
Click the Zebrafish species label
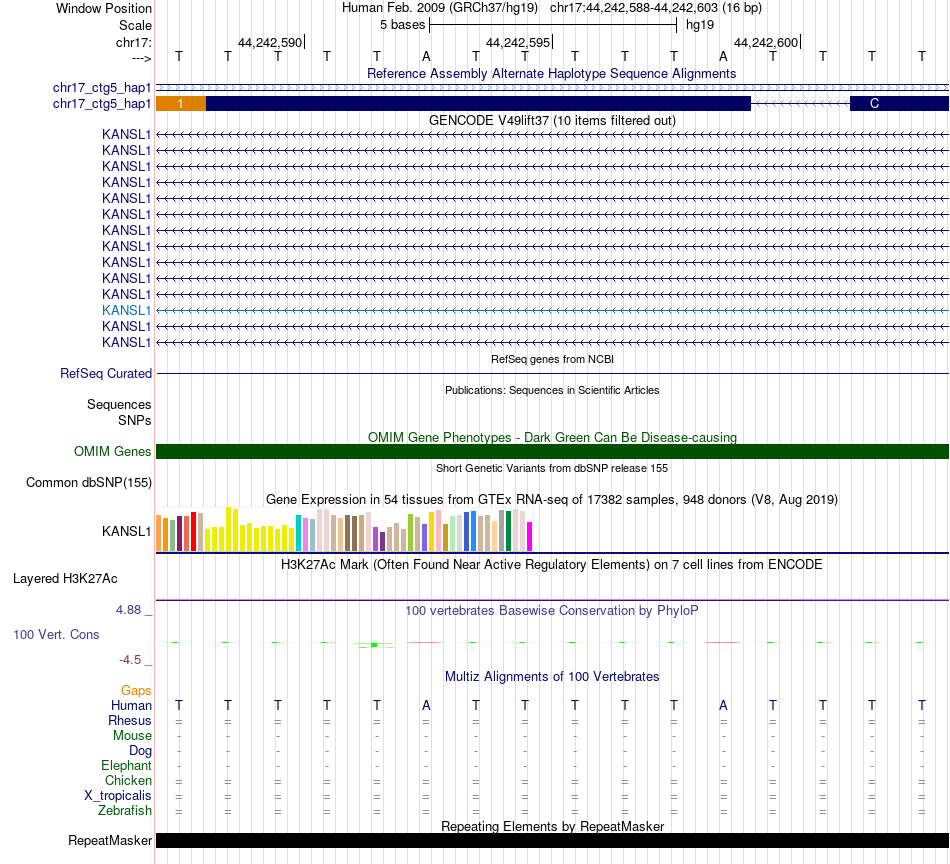coord(125,810)
